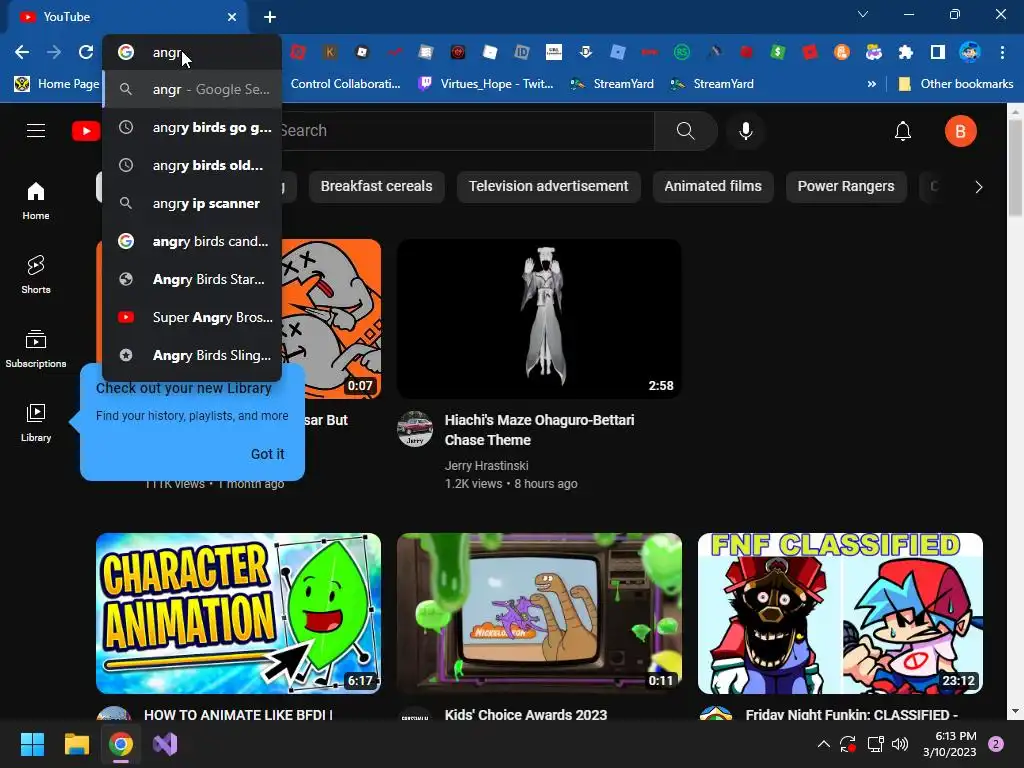Image resolution: width=1024 pixels, height=768 pixels.
Task: Open YouTube notifications bell
Action: click(x=903, y=131)
